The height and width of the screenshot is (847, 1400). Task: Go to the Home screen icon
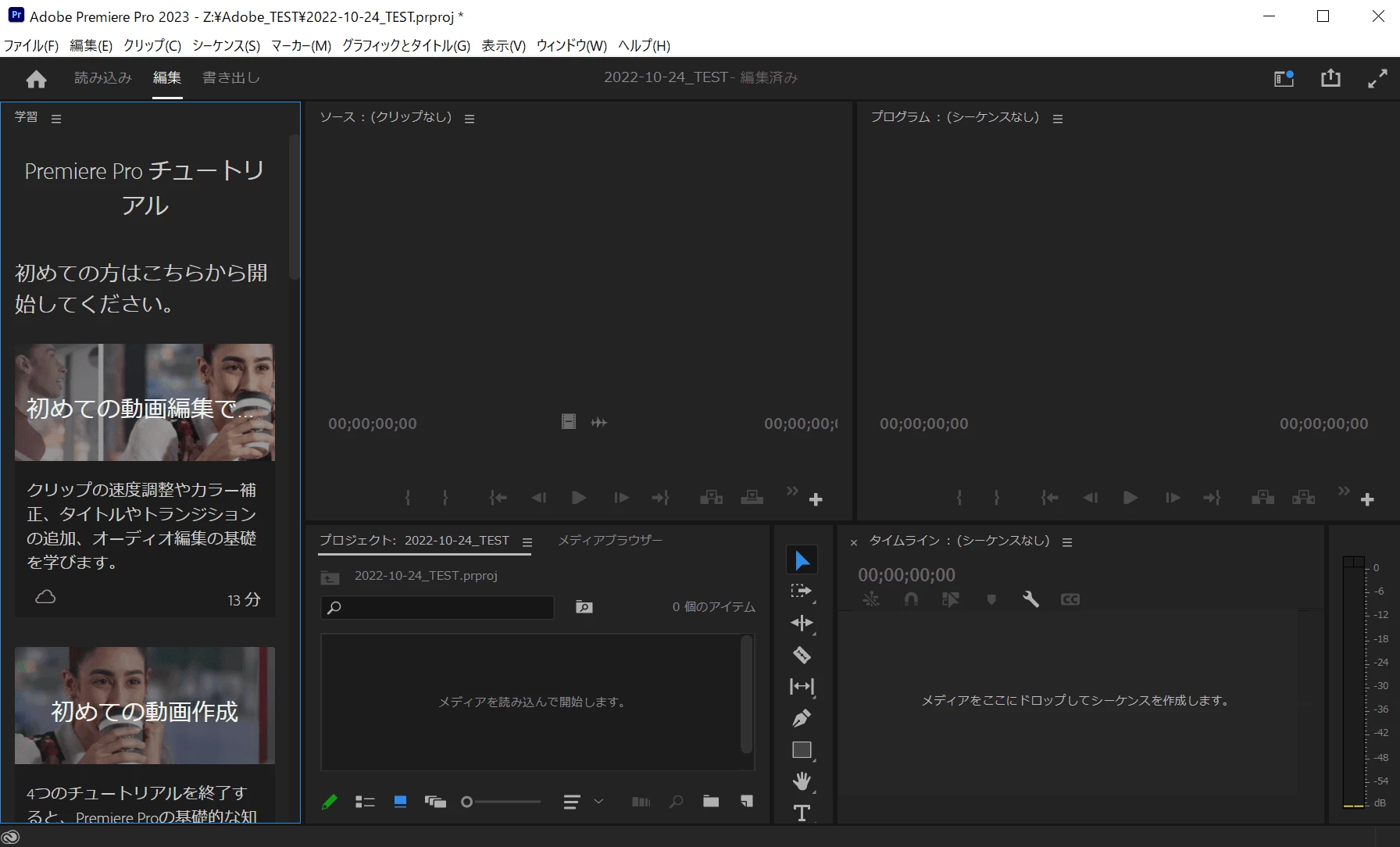(36, 79)
